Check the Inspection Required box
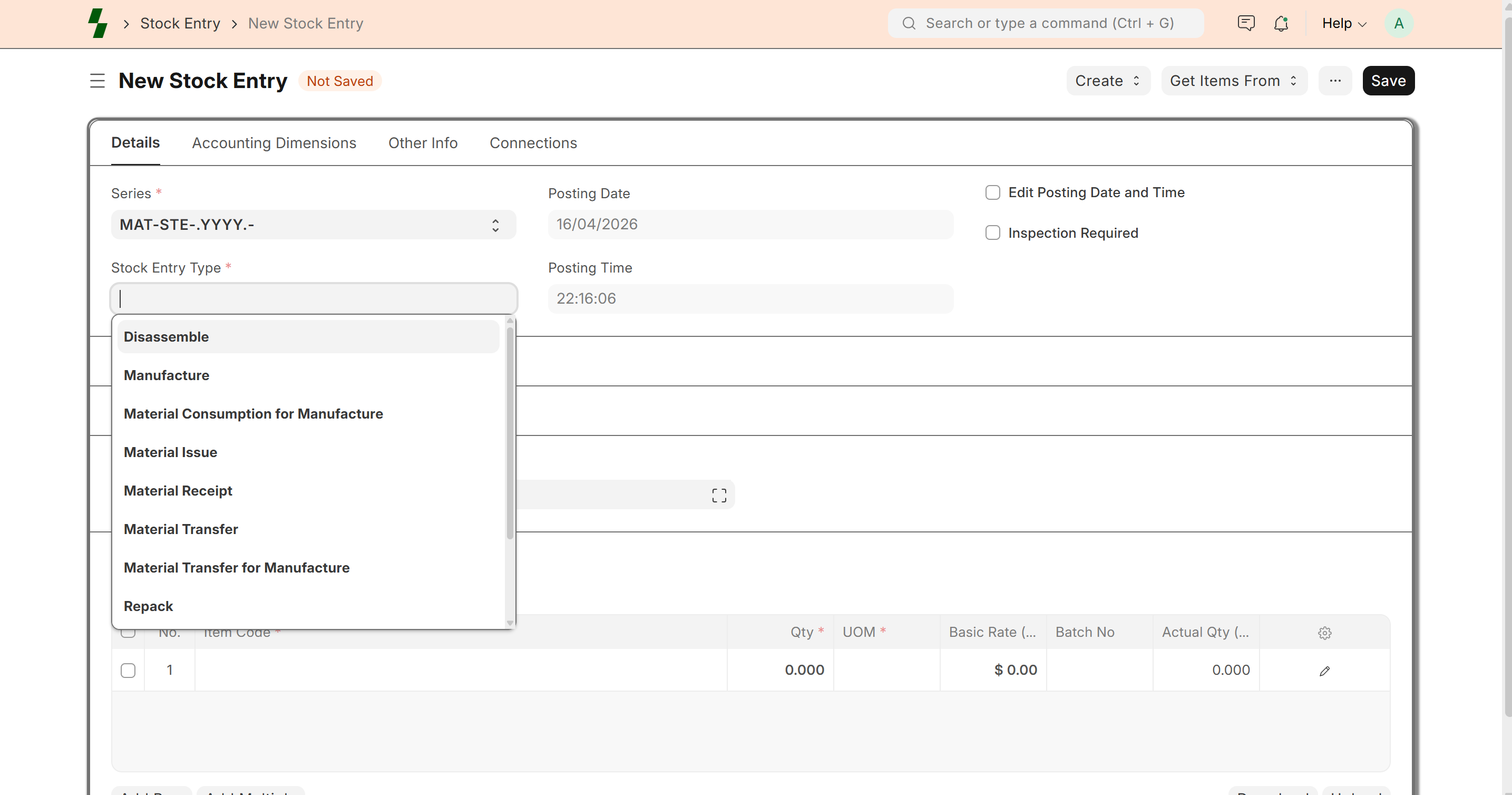Viewport: 1512px width, 795px height. coord(992,233)
